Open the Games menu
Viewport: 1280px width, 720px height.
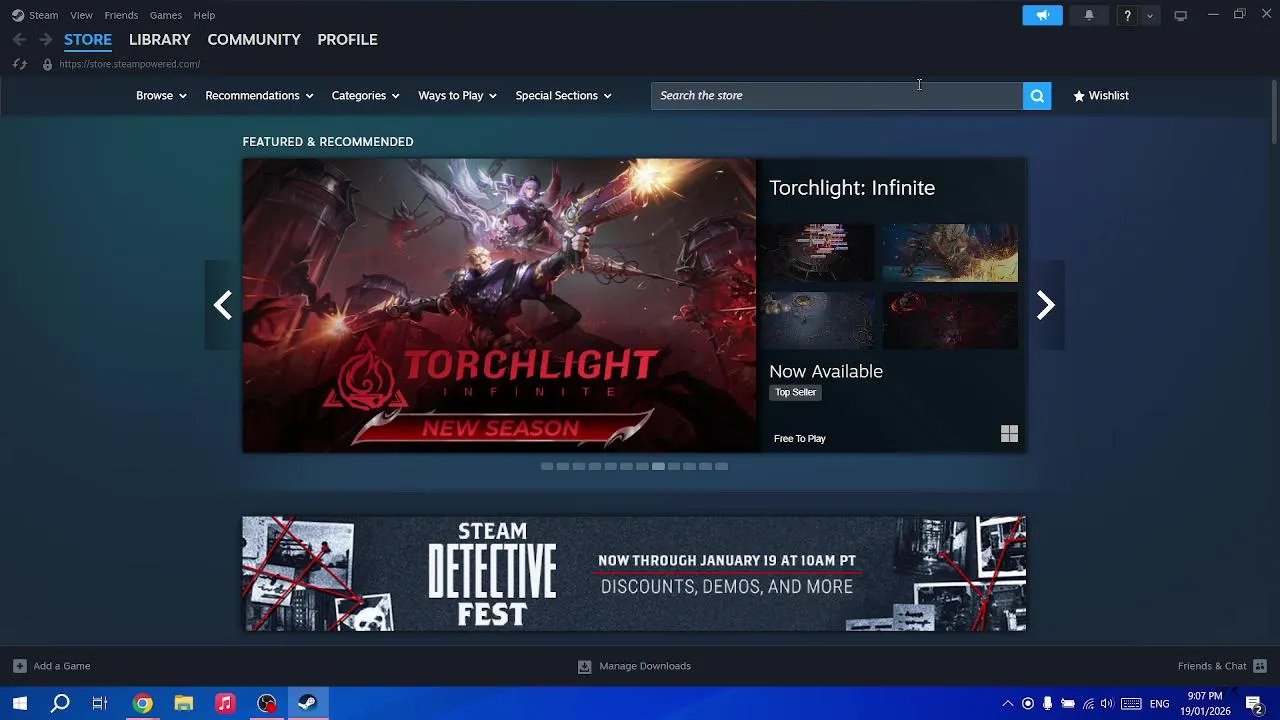[x=165, y=15]
